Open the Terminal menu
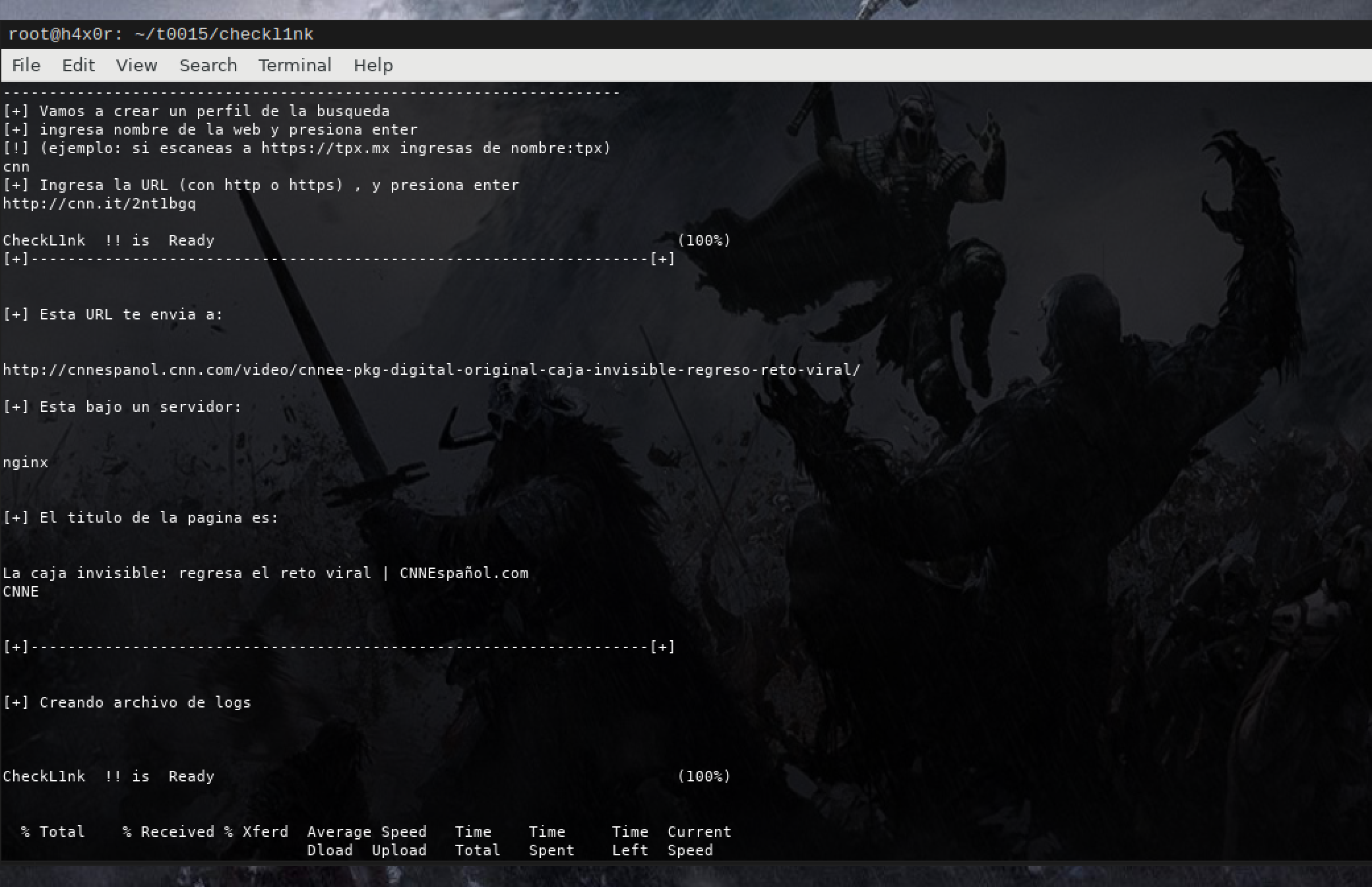Screen dimensions: 1372x887 click(295, 65)
